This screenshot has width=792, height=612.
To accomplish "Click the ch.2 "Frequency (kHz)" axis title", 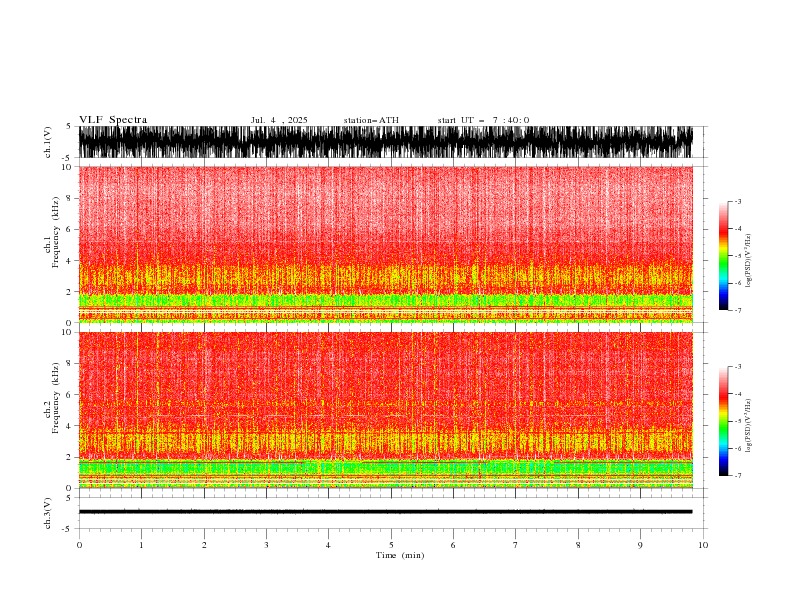I will coord(55,397).
